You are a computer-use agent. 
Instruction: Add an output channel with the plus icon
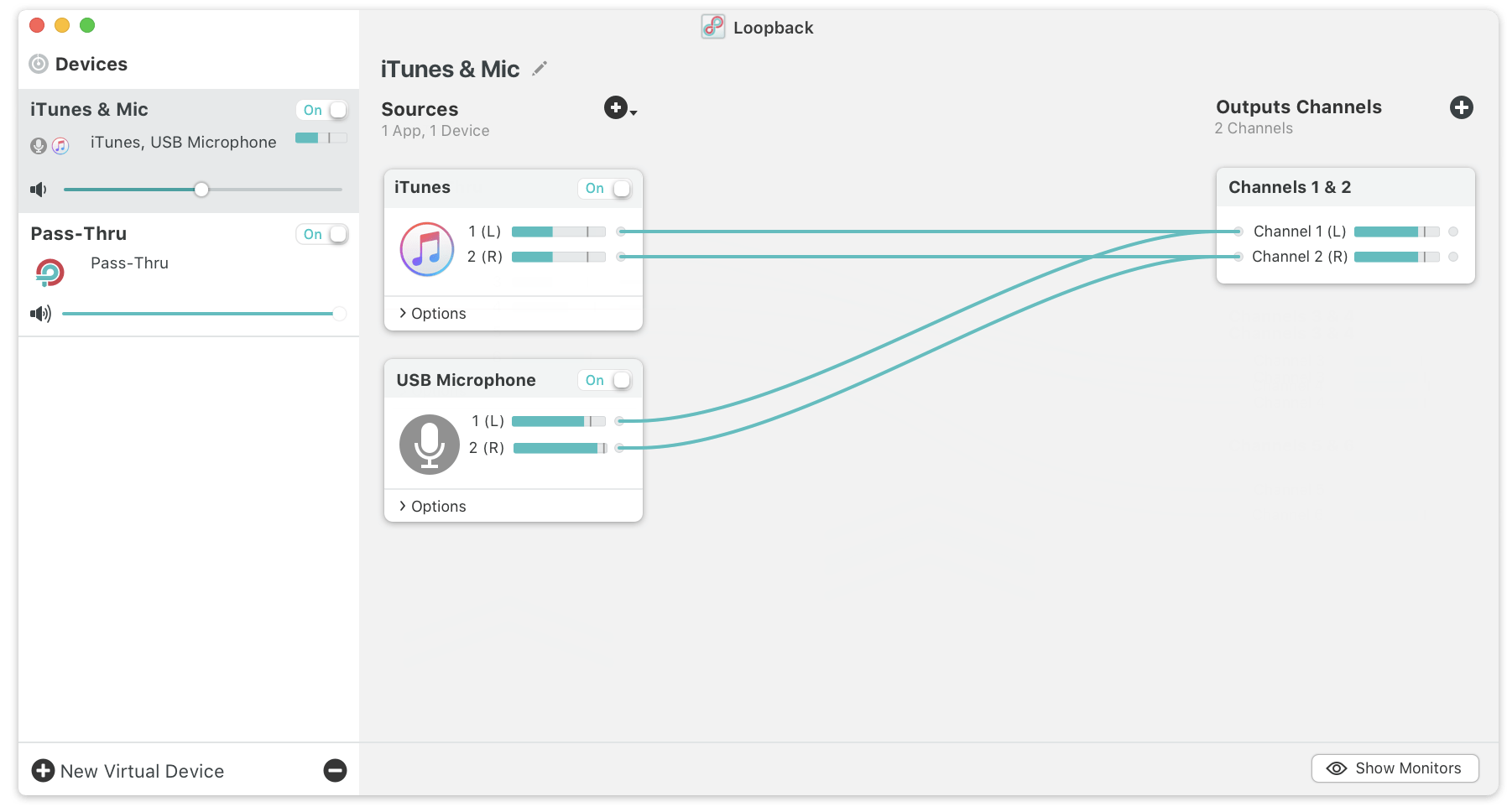(x=1461, y=107)
